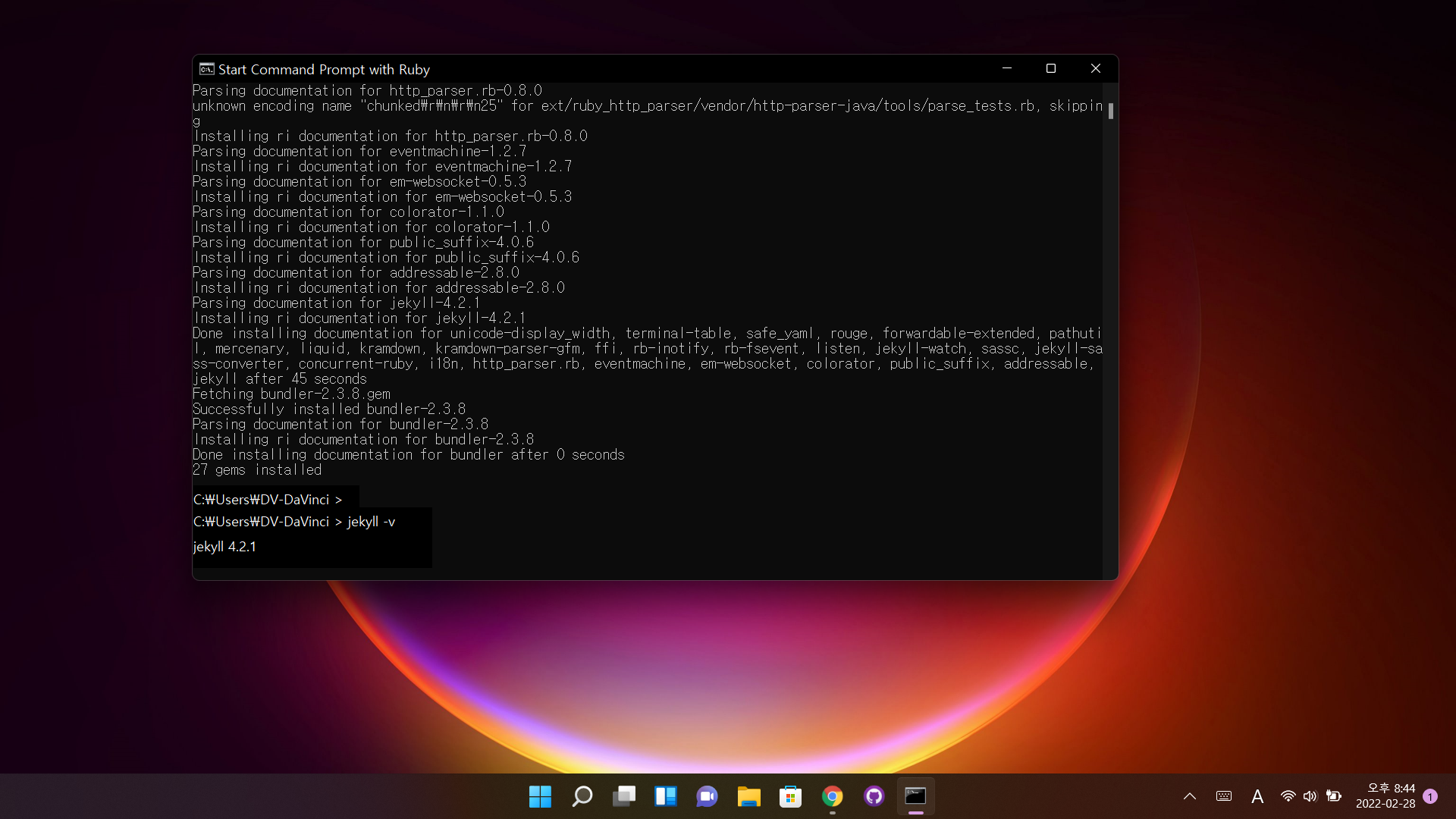Viewport: 1456px width, 819px height.
Task: Open the touch keyboard tray icon
Action: click(1223, 796)
